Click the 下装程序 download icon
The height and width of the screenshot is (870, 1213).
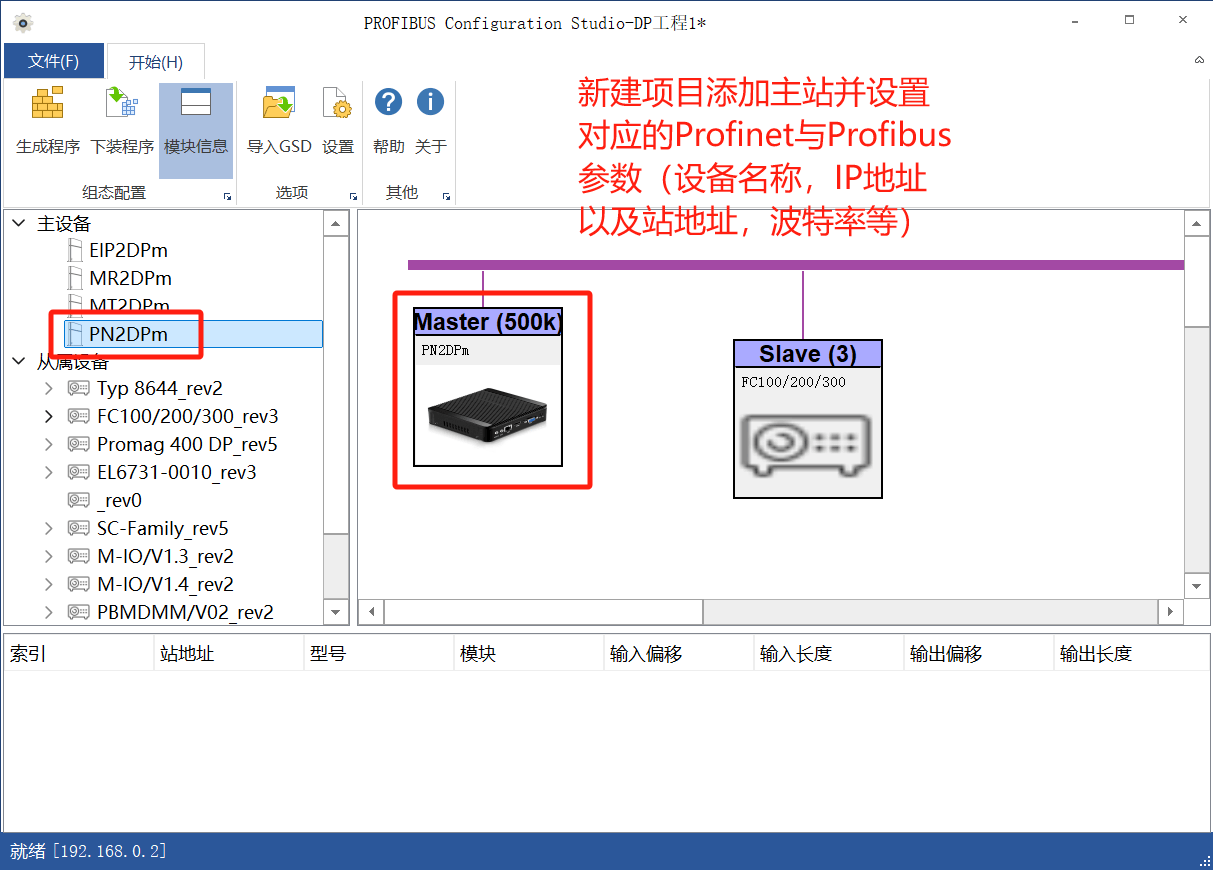click(121, 104)
